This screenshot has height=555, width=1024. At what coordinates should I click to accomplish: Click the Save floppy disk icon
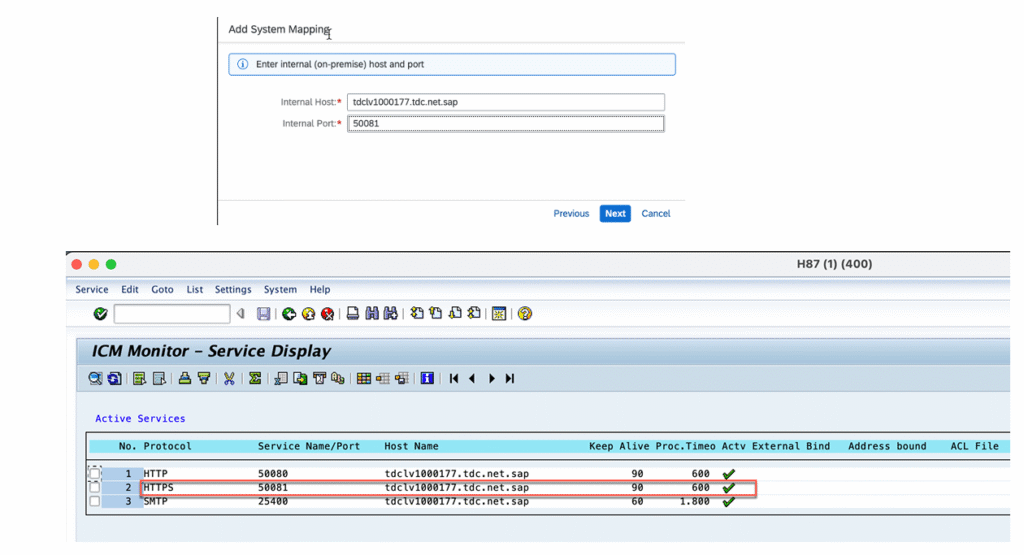[x=264, y=314]
